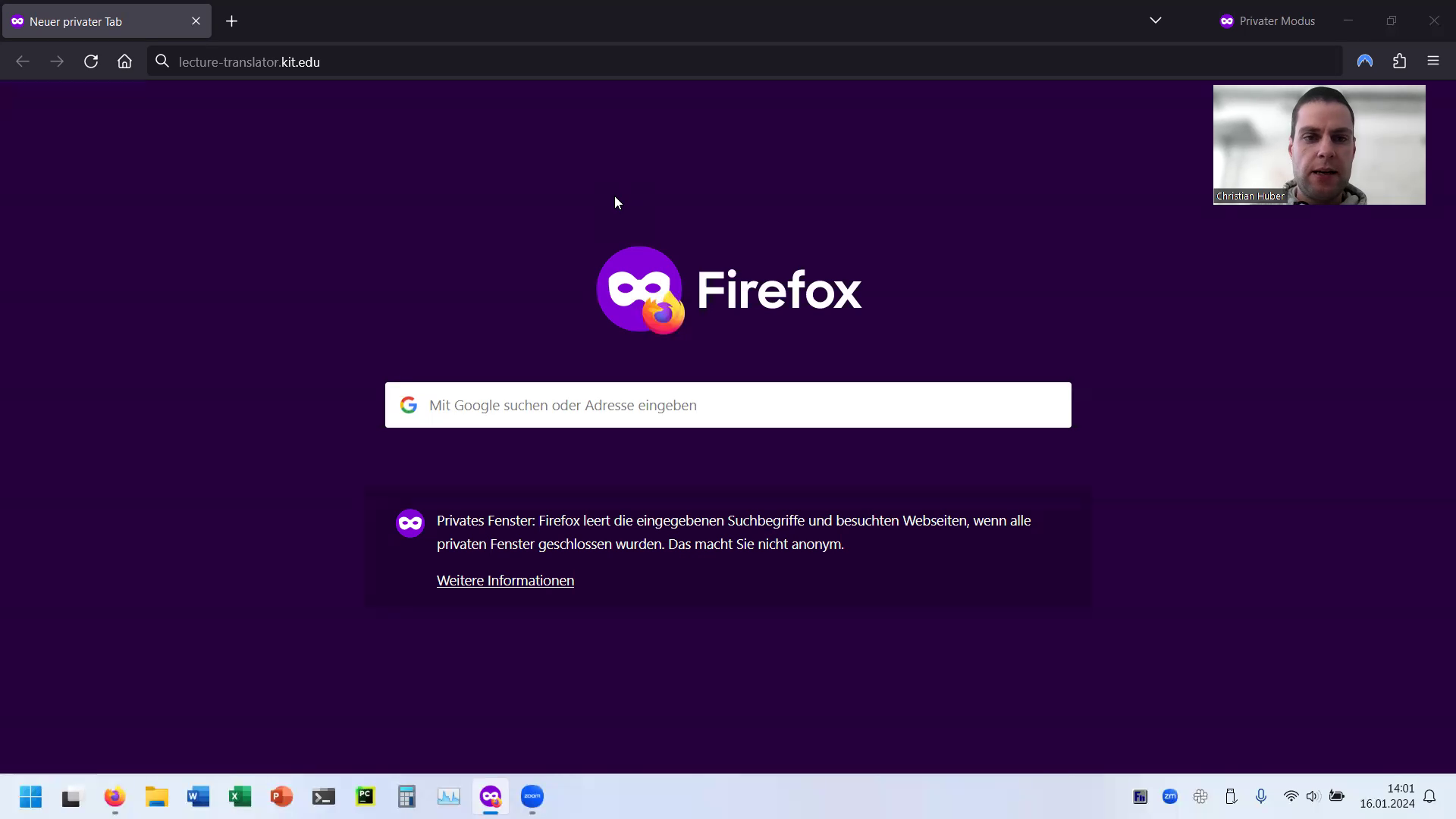Open the 'Weitere Informationen' link
This screenshot has width=1456, height=819.
pos(505,580)
